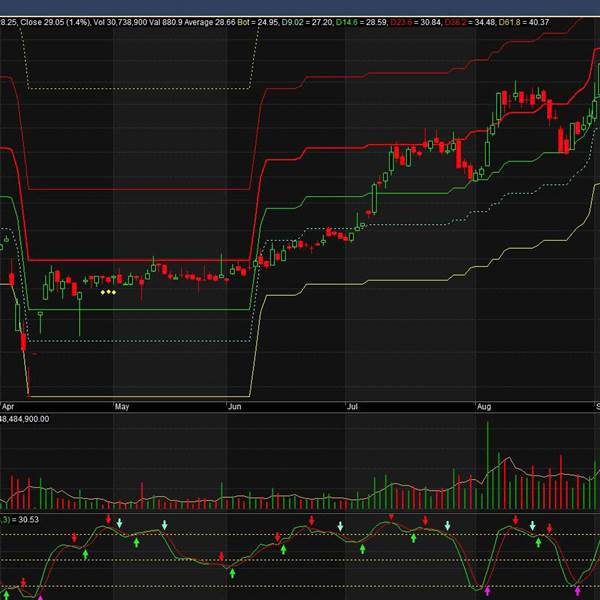Click the Bot = 24.95 level label
This screenshot has height=600, width=600.
click(x=258, y=22)
